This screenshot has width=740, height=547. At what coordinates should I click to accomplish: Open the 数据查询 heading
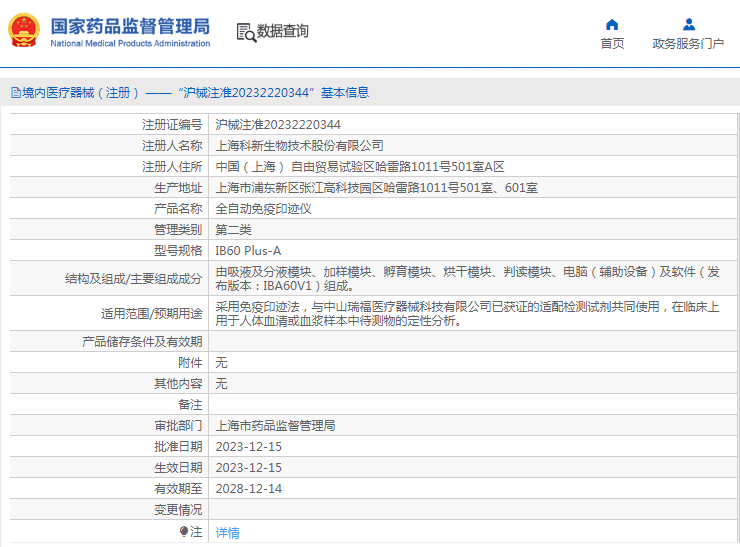282,31
